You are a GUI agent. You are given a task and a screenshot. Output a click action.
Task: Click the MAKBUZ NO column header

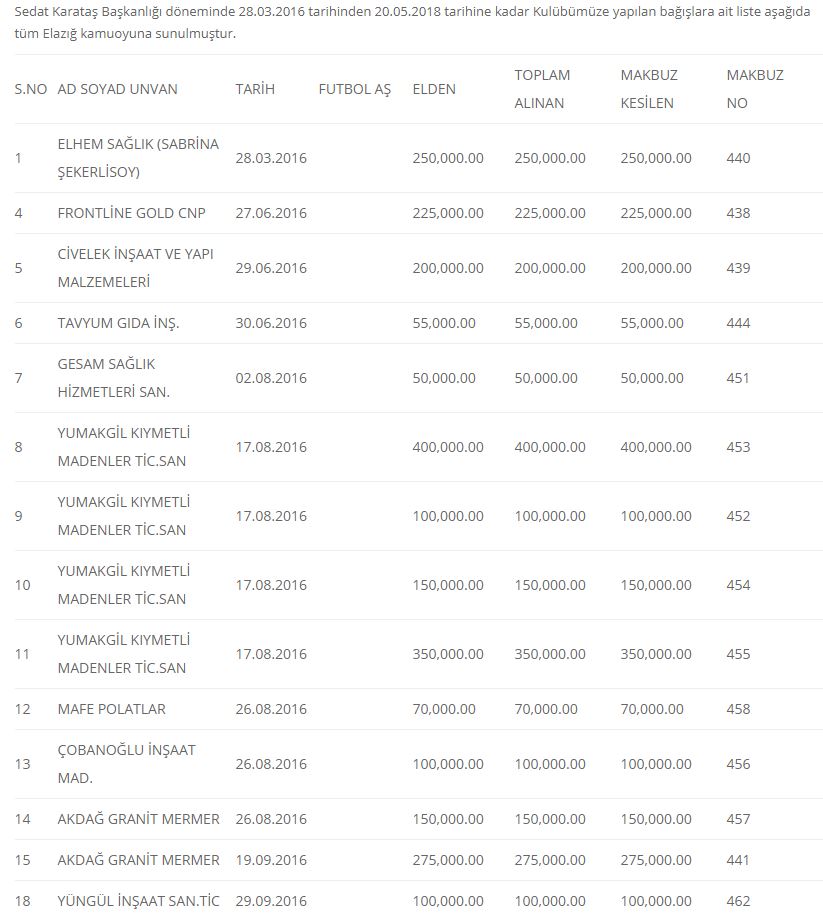tap(754, 89)
